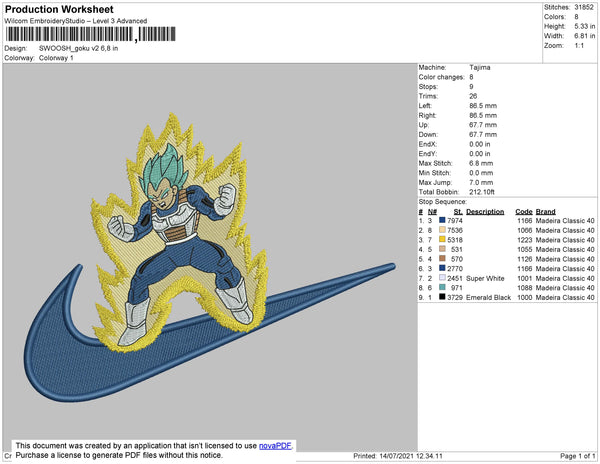This screenshot has height=464, width=600.
Task: Select the Super White color swatch
Action: pos(442,278)
